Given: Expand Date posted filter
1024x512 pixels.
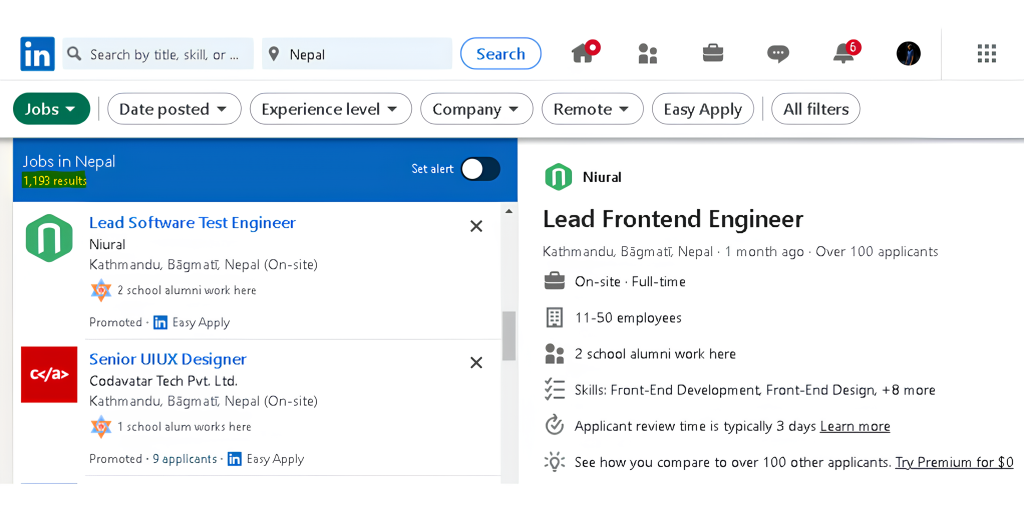Looking at the screenshot, I should click(174, 109).
